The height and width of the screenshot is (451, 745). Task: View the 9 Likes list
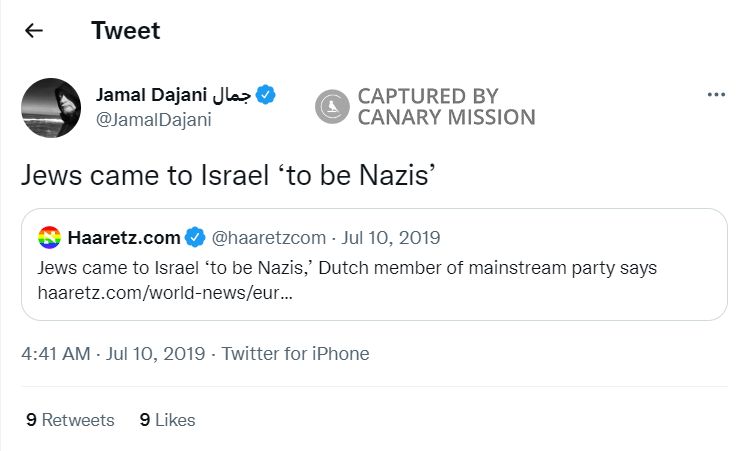pos(167,420)
